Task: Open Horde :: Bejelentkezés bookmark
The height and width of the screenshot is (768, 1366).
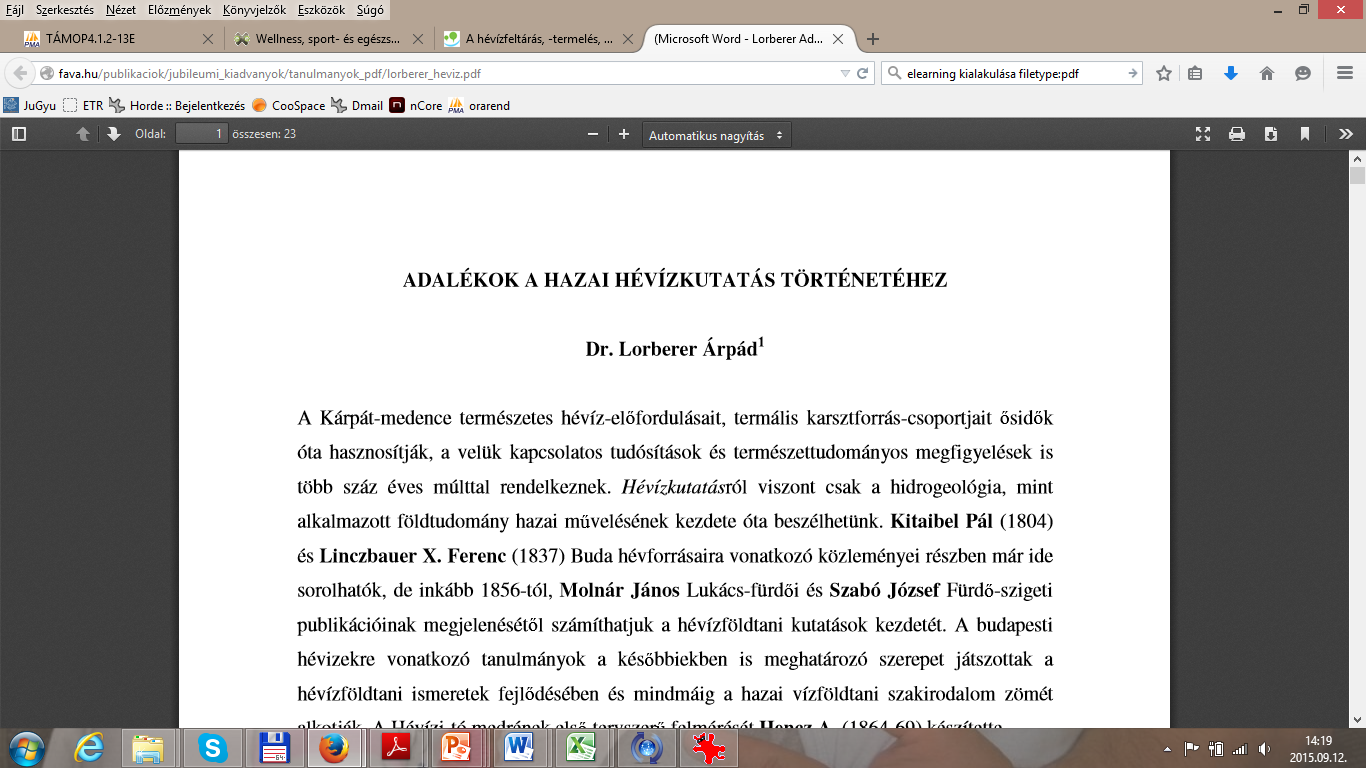Action: coord(178,105)
